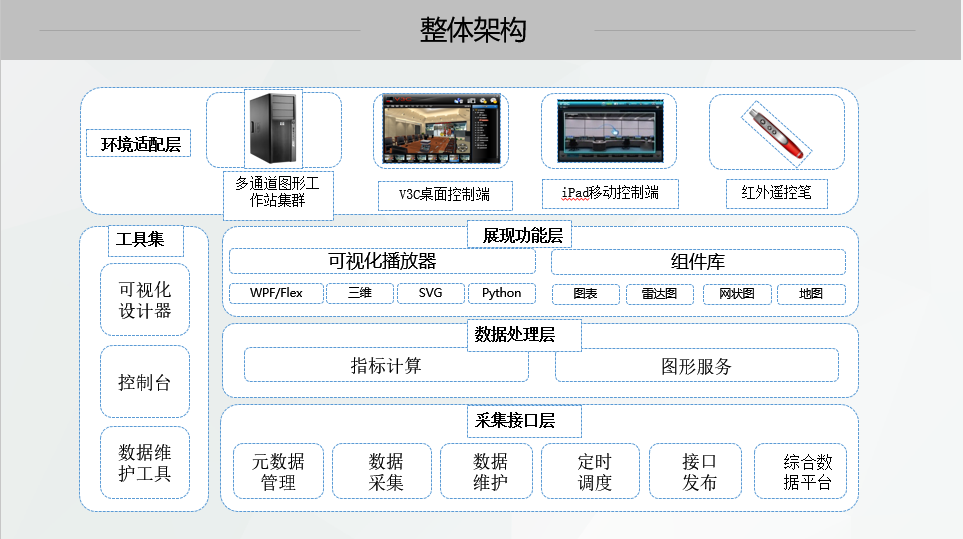Viewport: 963px width, 539px height.
Task: Select the 图表 component box
Action: click(586, 294)
